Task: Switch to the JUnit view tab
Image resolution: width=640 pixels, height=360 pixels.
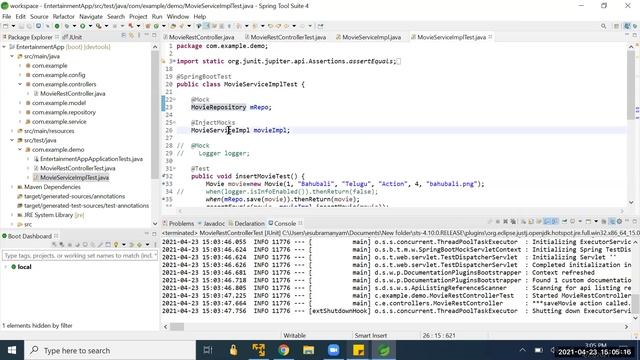Action: click(x=72, y=37)
